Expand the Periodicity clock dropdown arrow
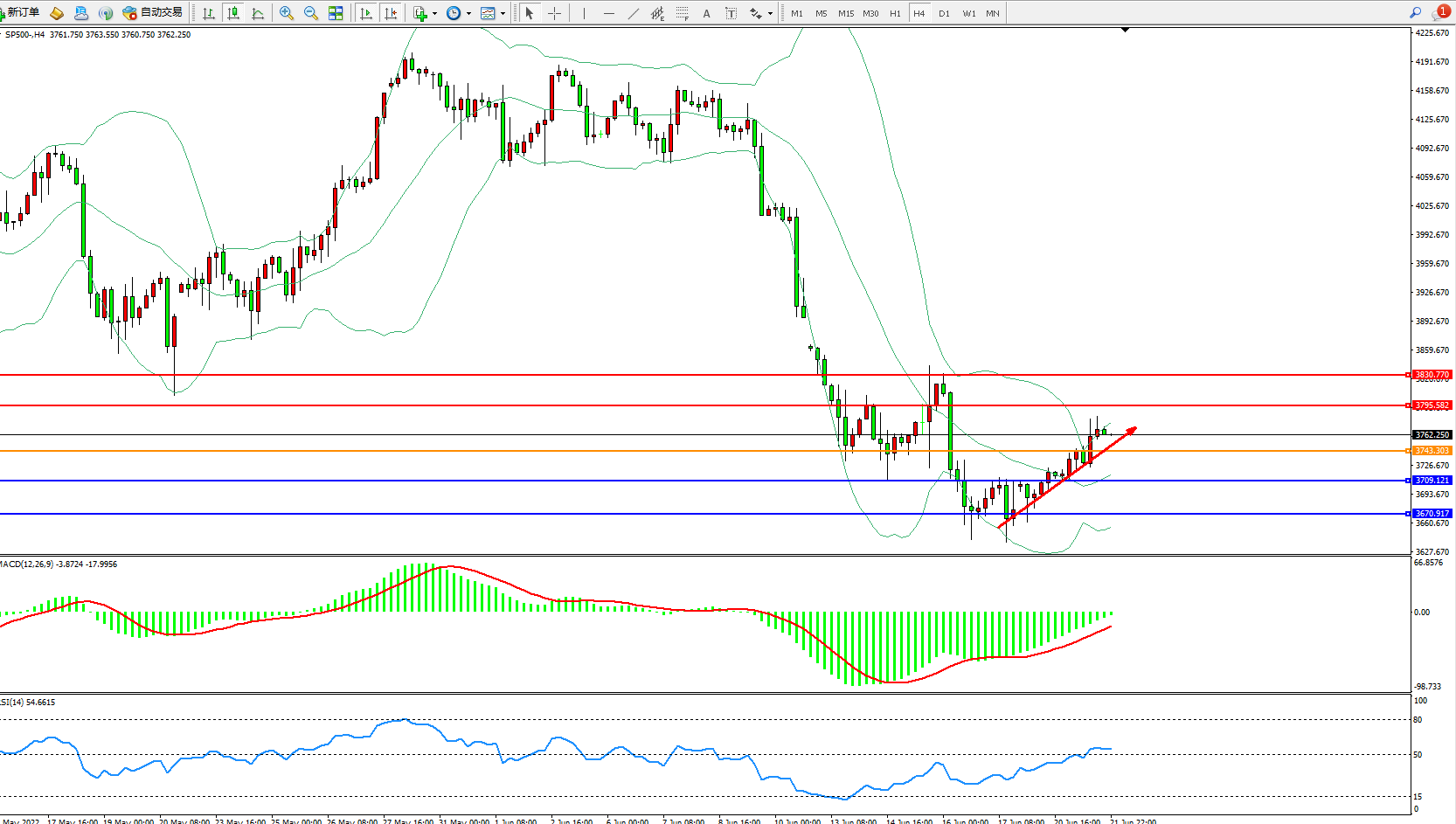The image size is (1456, 824). pos(468,14)
